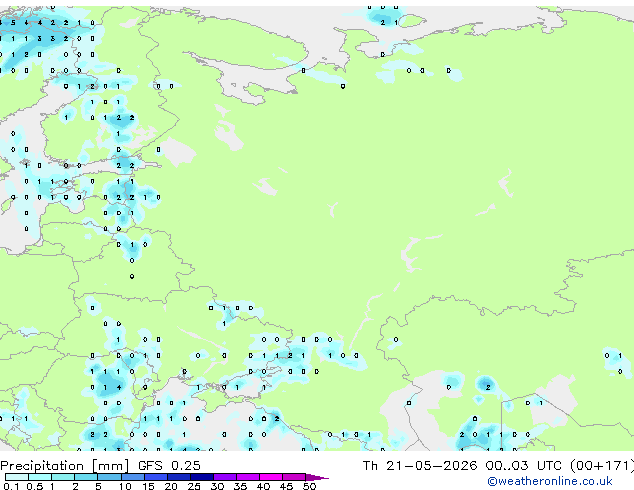
Task: Click the legend label '50'
Action: [309, 486]
